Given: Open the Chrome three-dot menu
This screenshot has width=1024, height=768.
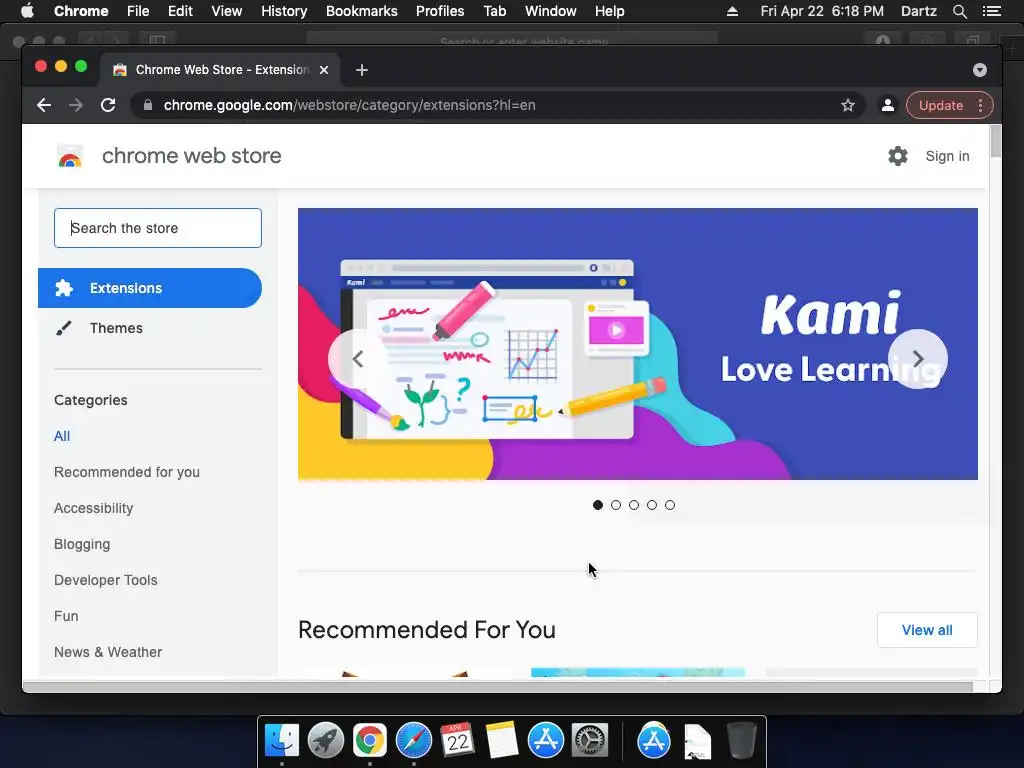Looking at the screenshot, I should [980, 105].
